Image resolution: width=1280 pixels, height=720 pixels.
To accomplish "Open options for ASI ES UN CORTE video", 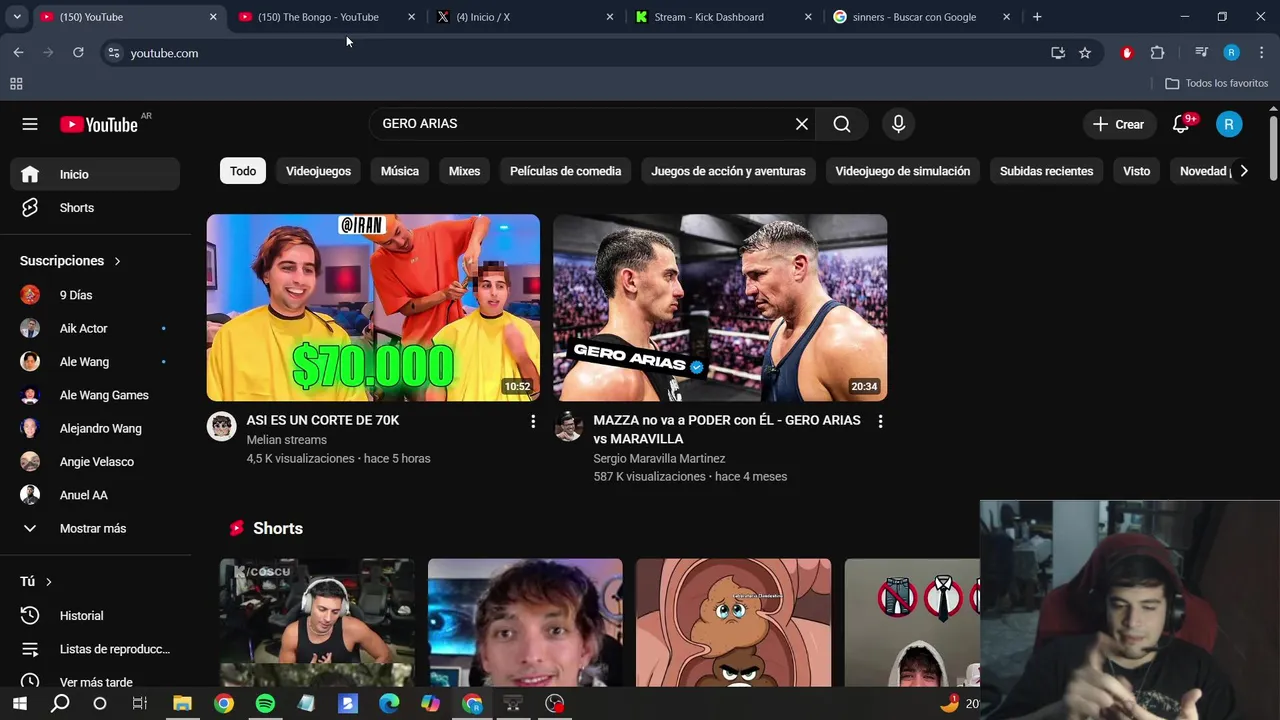I will (x=533, y=422).
